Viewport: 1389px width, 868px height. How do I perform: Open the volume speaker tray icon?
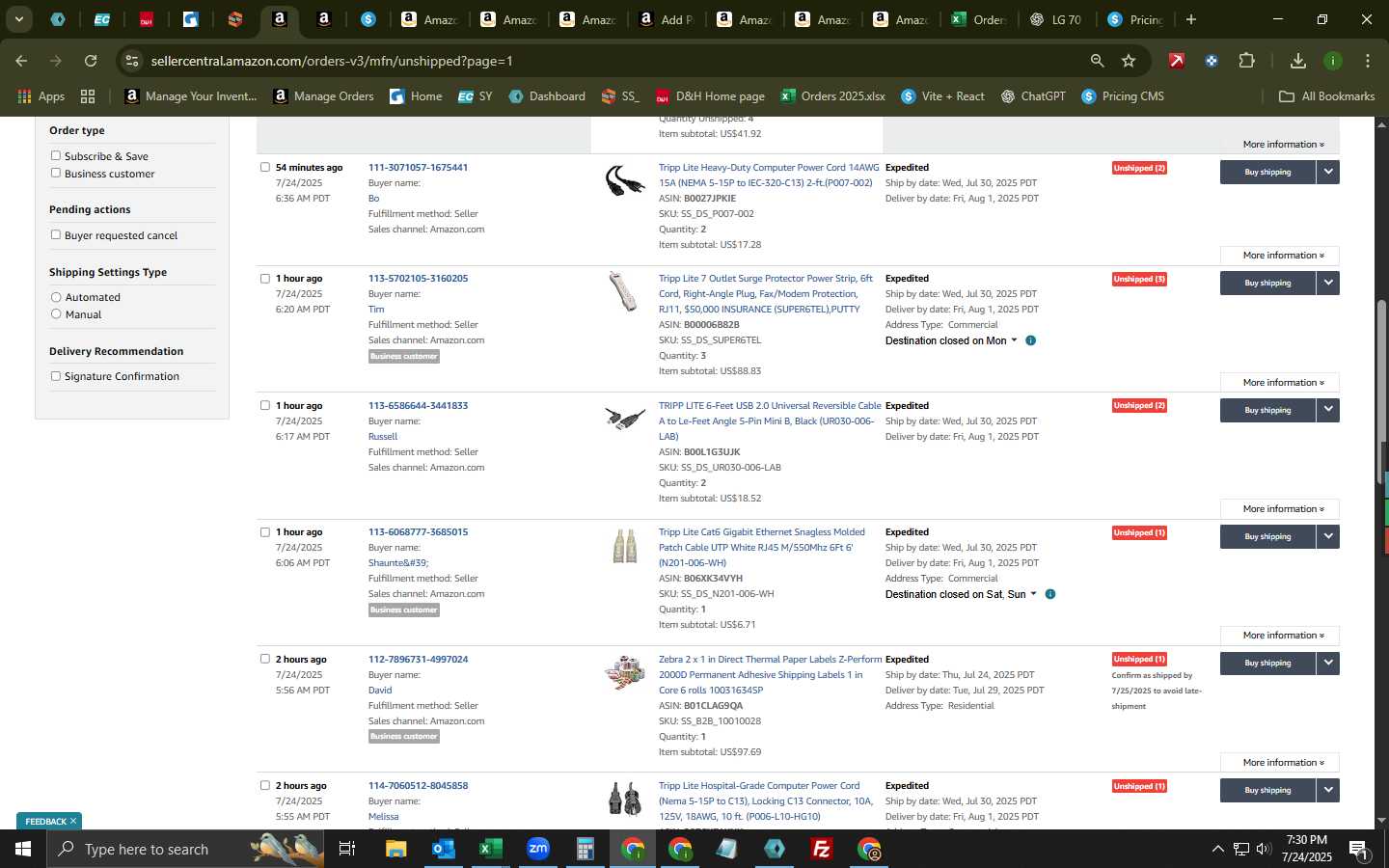click(x=1264, y=849)
